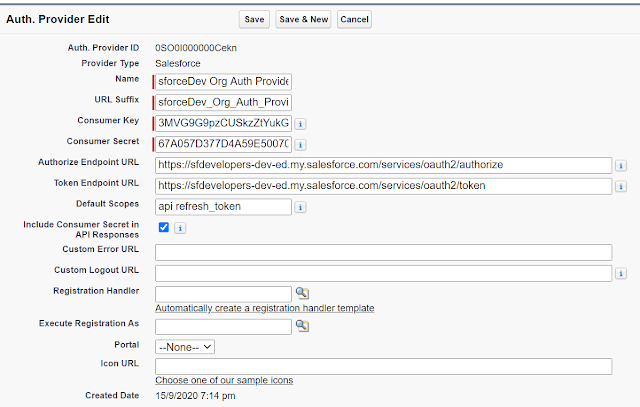Click into the Consumer Secret field
The height and width of the screenshot is (407, 640).
pos(223,144)
